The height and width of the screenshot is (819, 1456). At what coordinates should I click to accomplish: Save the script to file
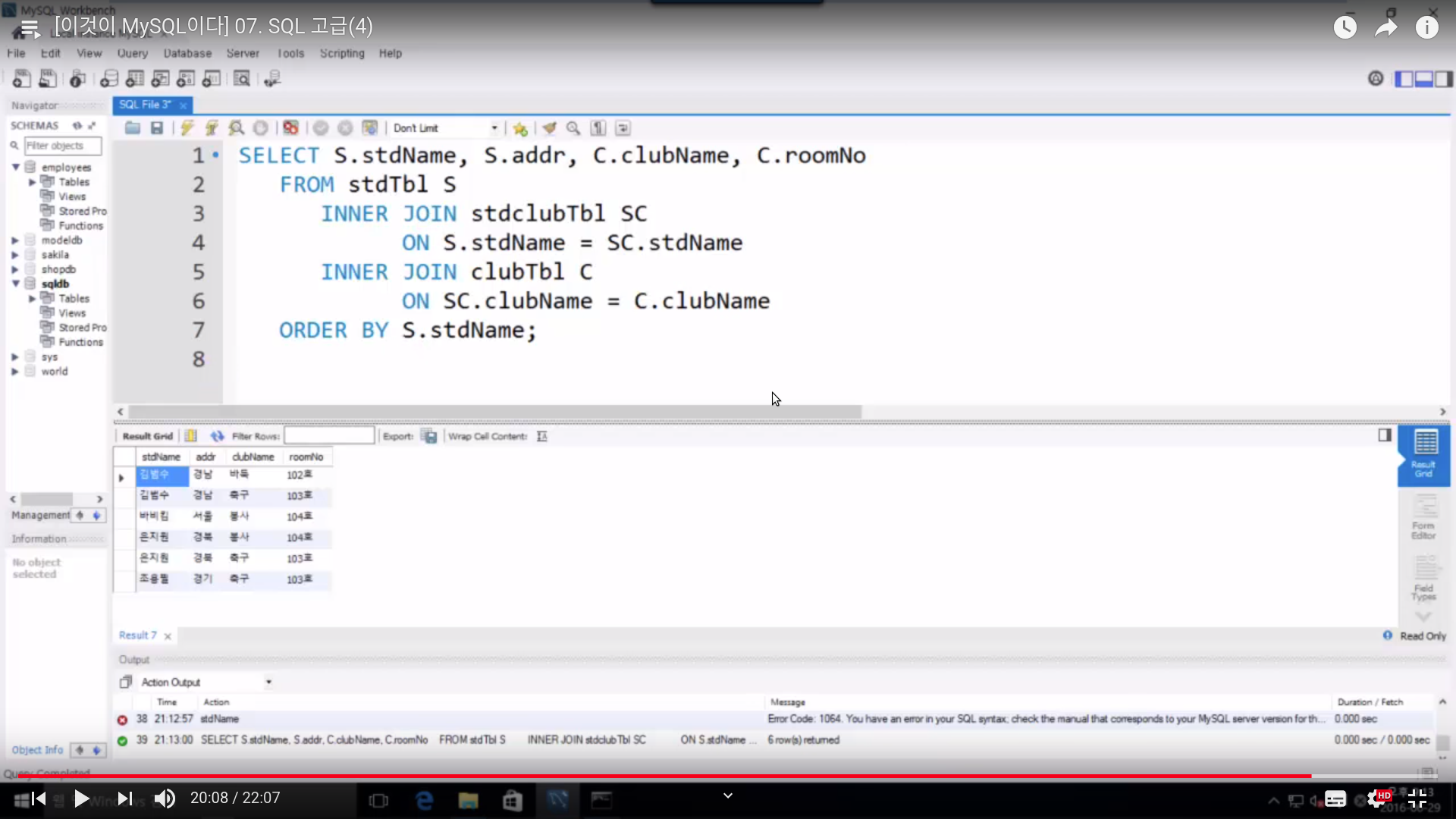click(157, 128)
